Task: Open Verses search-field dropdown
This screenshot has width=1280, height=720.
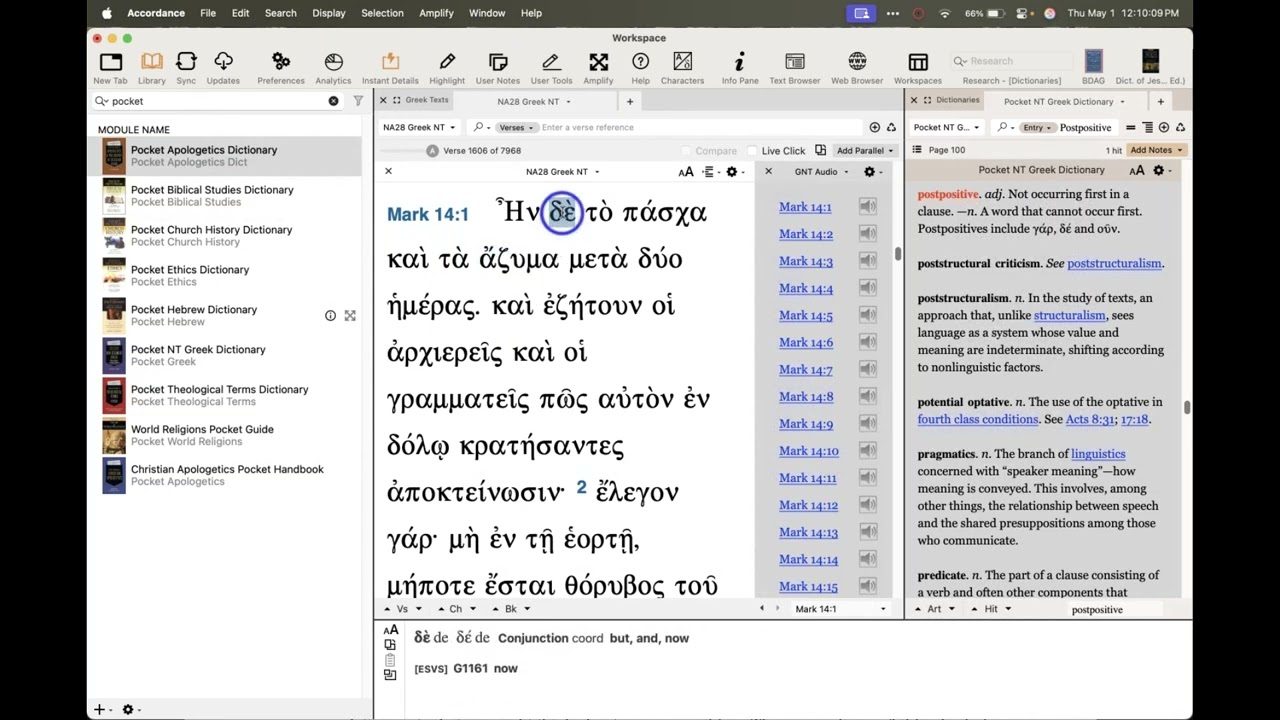Action: click(517, 128)
